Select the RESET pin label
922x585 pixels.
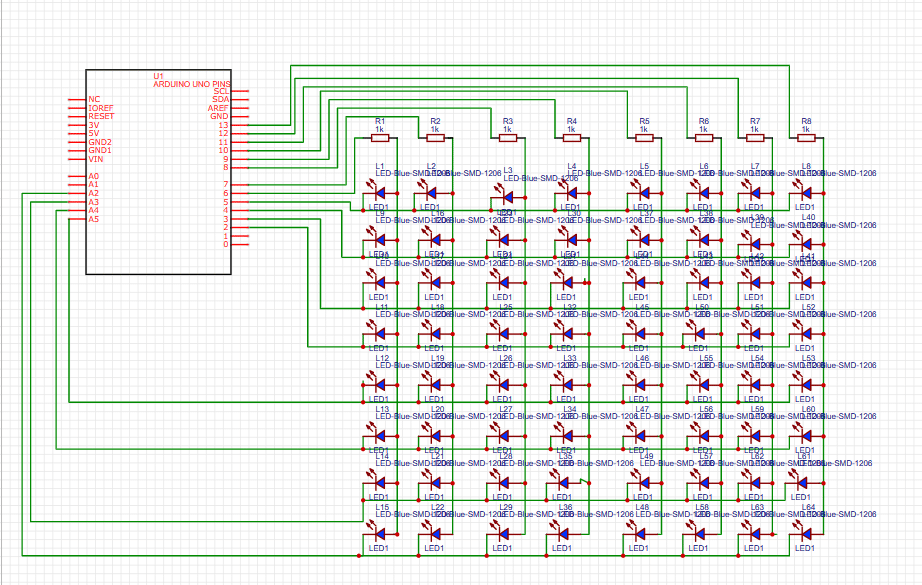[x=100, y=116]
